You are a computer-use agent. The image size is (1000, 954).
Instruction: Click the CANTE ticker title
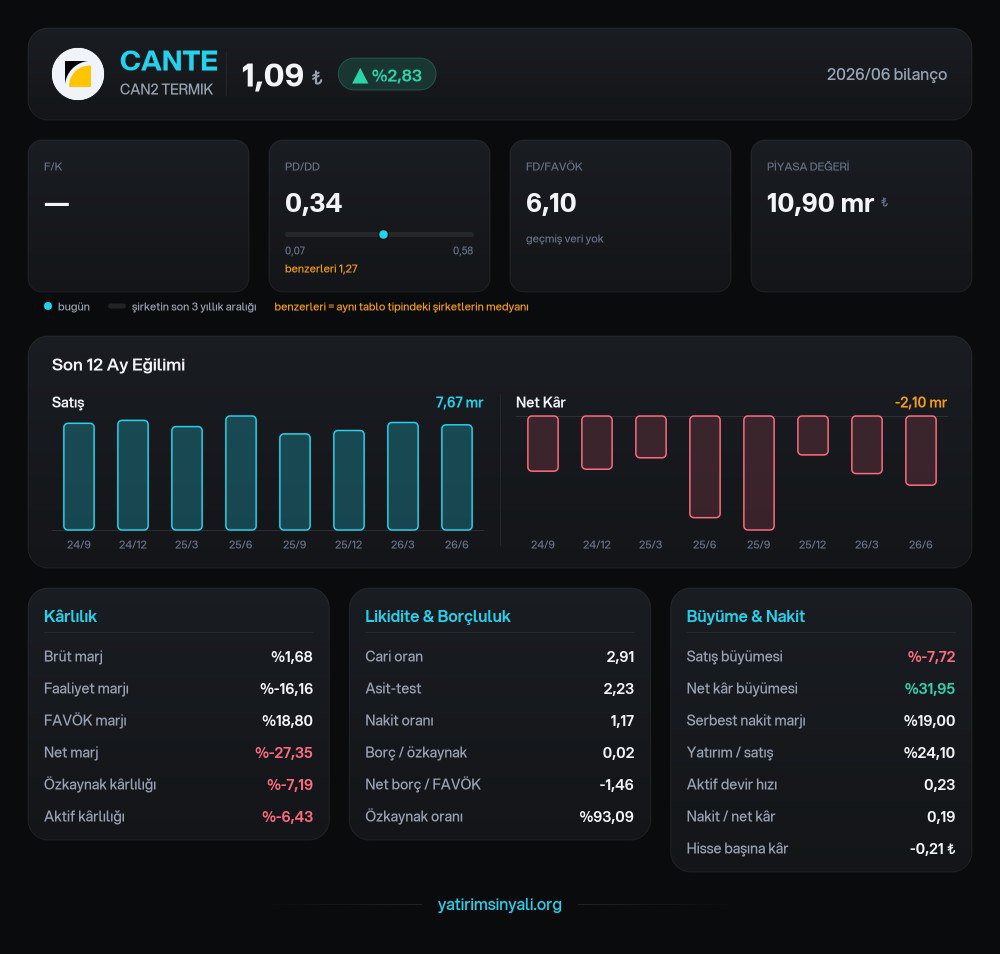pos(169,61)
